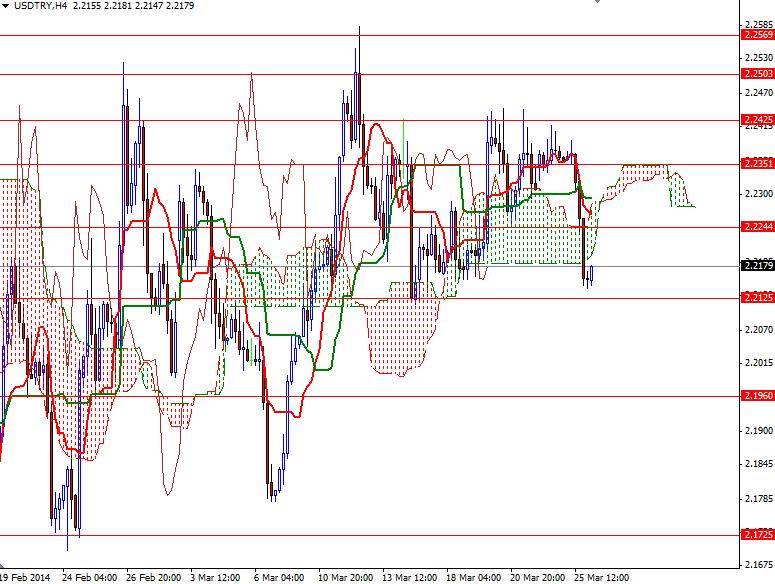Click the 10 Mar 20:00 time label
The image size is (775, 584).
point(345,578)
